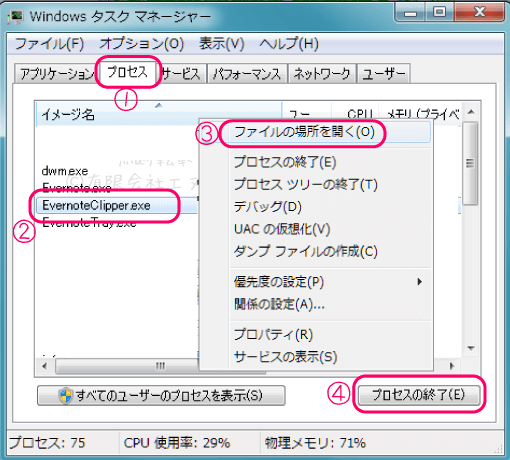Click the プロセスの終了(E) button at bottom
The image size is (510, 460).
point(419,395)
